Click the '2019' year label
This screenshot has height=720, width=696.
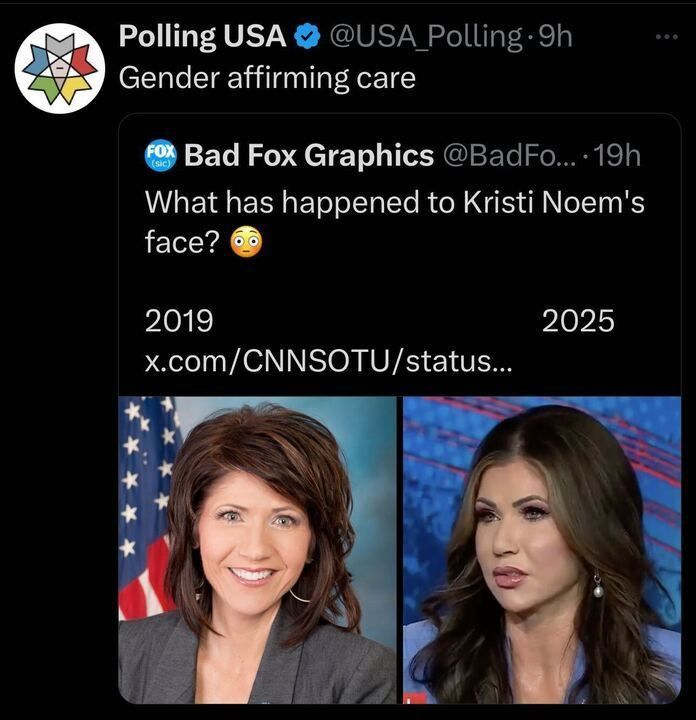(179, 321)
